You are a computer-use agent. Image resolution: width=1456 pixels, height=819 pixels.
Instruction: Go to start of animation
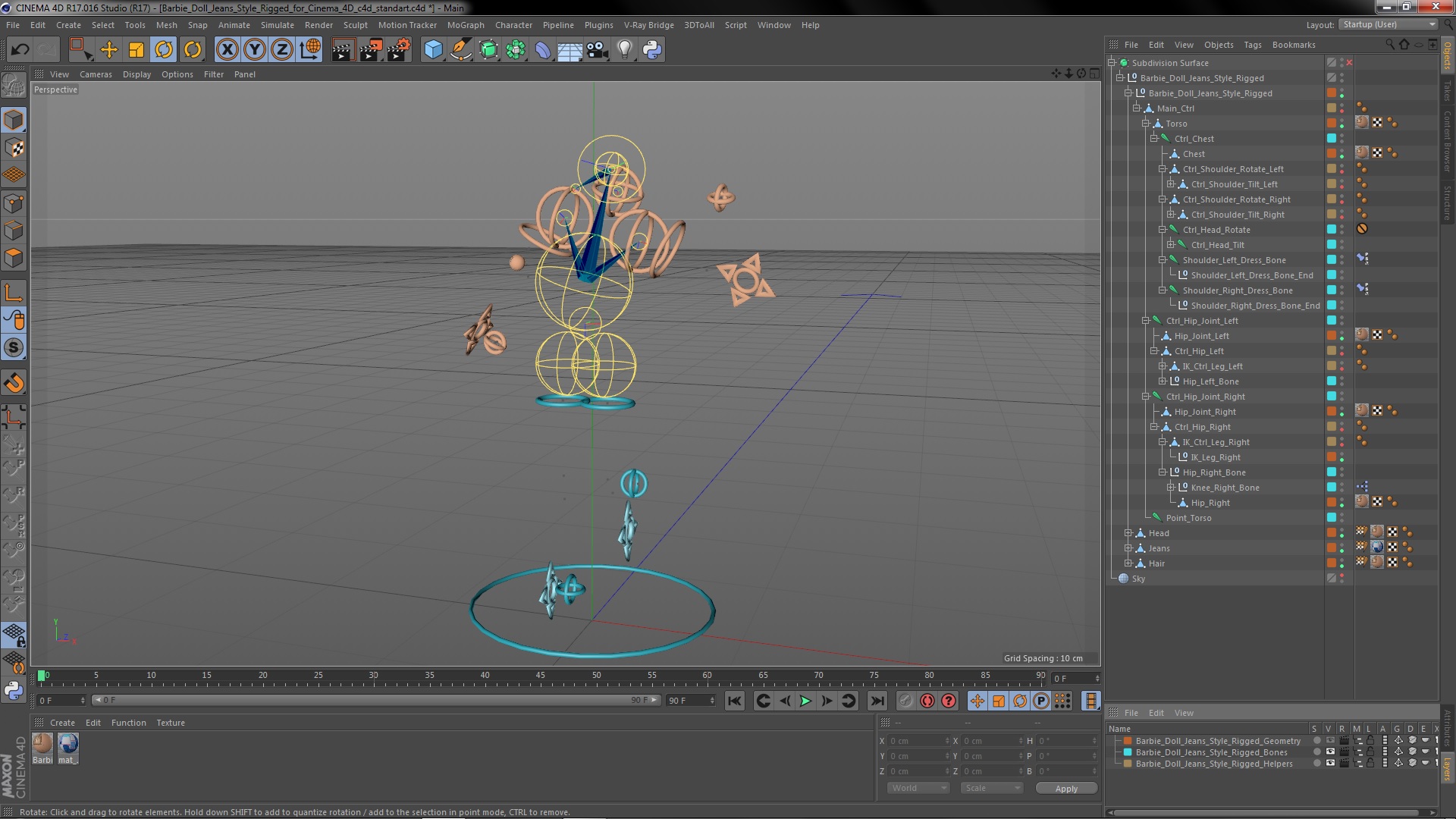734,701
